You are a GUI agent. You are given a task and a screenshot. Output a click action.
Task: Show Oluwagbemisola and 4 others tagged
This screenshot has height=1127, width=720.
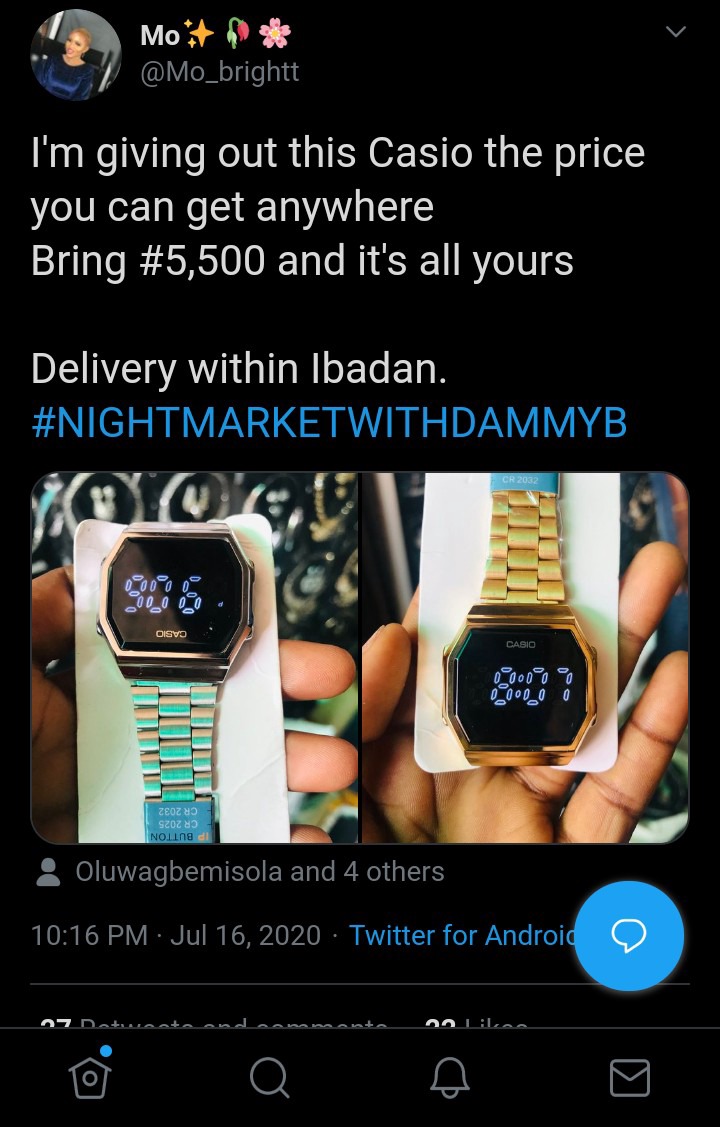click(259, 872)
